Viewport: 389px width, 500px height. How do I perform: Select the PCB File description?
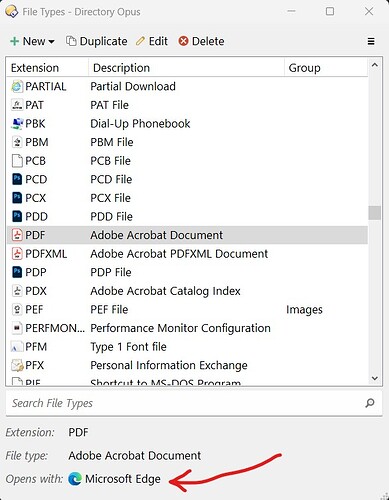(x=110, y=161)
